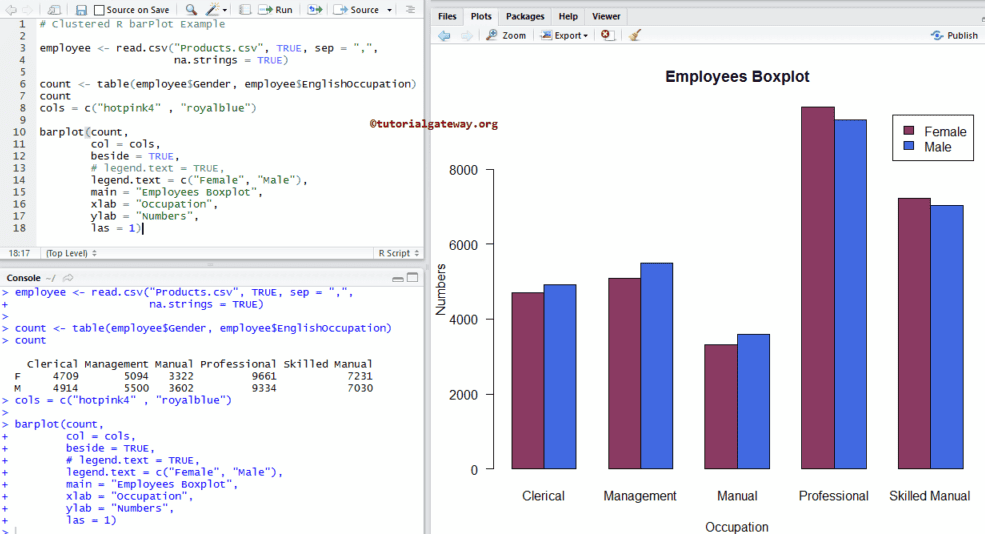Open code tools magic wand menu

click(x=217, y=9)
